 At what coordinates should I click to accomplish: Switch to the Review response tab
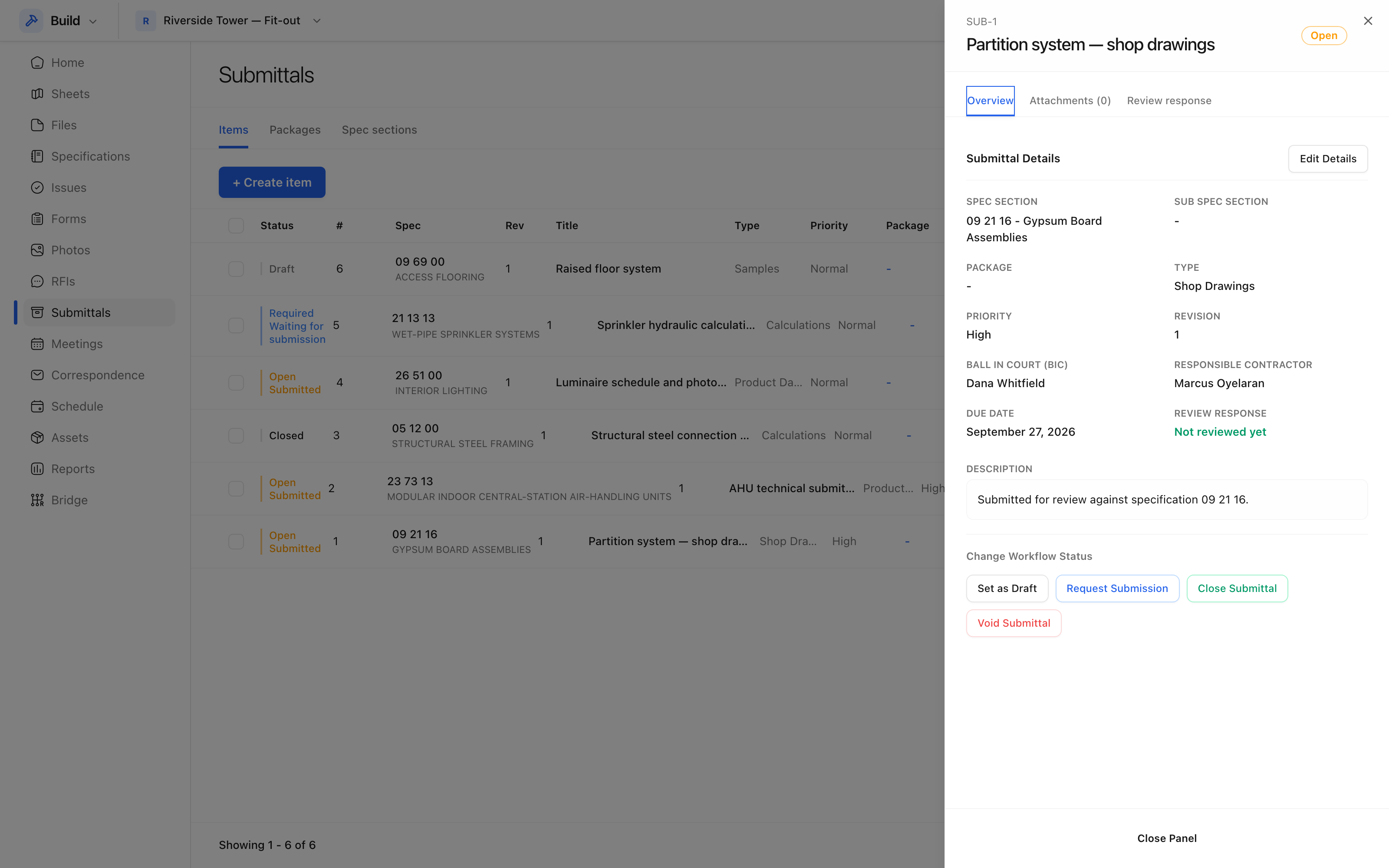tap(1168, 100)
